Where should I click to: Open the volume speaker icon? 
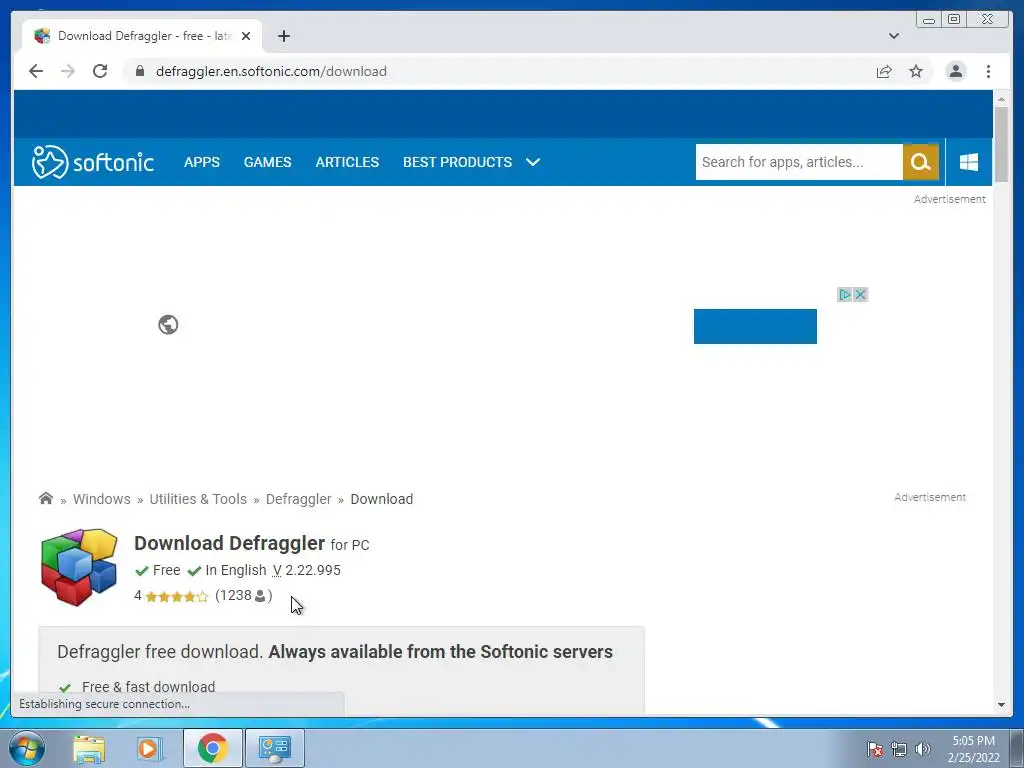coord(922,749)
